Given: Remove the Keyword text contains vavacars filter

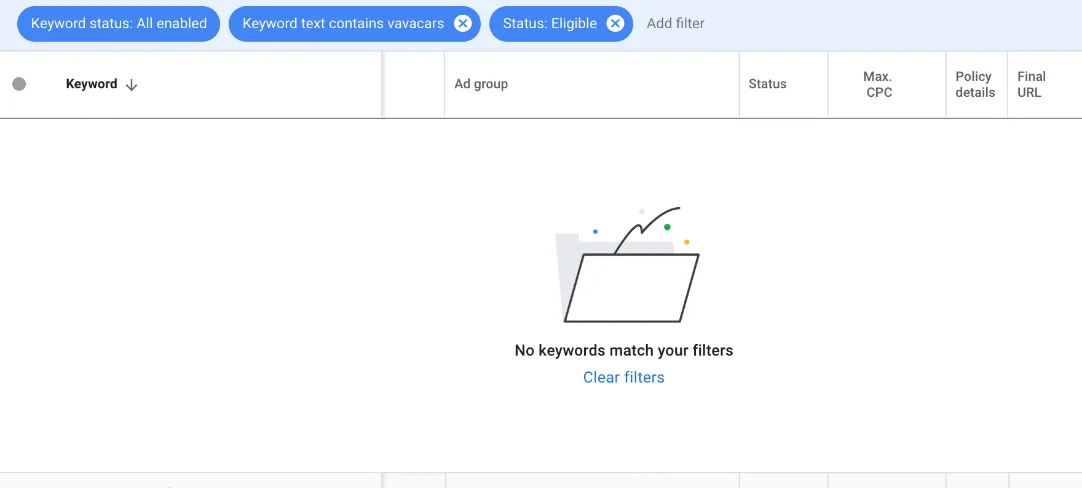Looking at the screenshot, I should pyautogui.click(x=462, y=23).
